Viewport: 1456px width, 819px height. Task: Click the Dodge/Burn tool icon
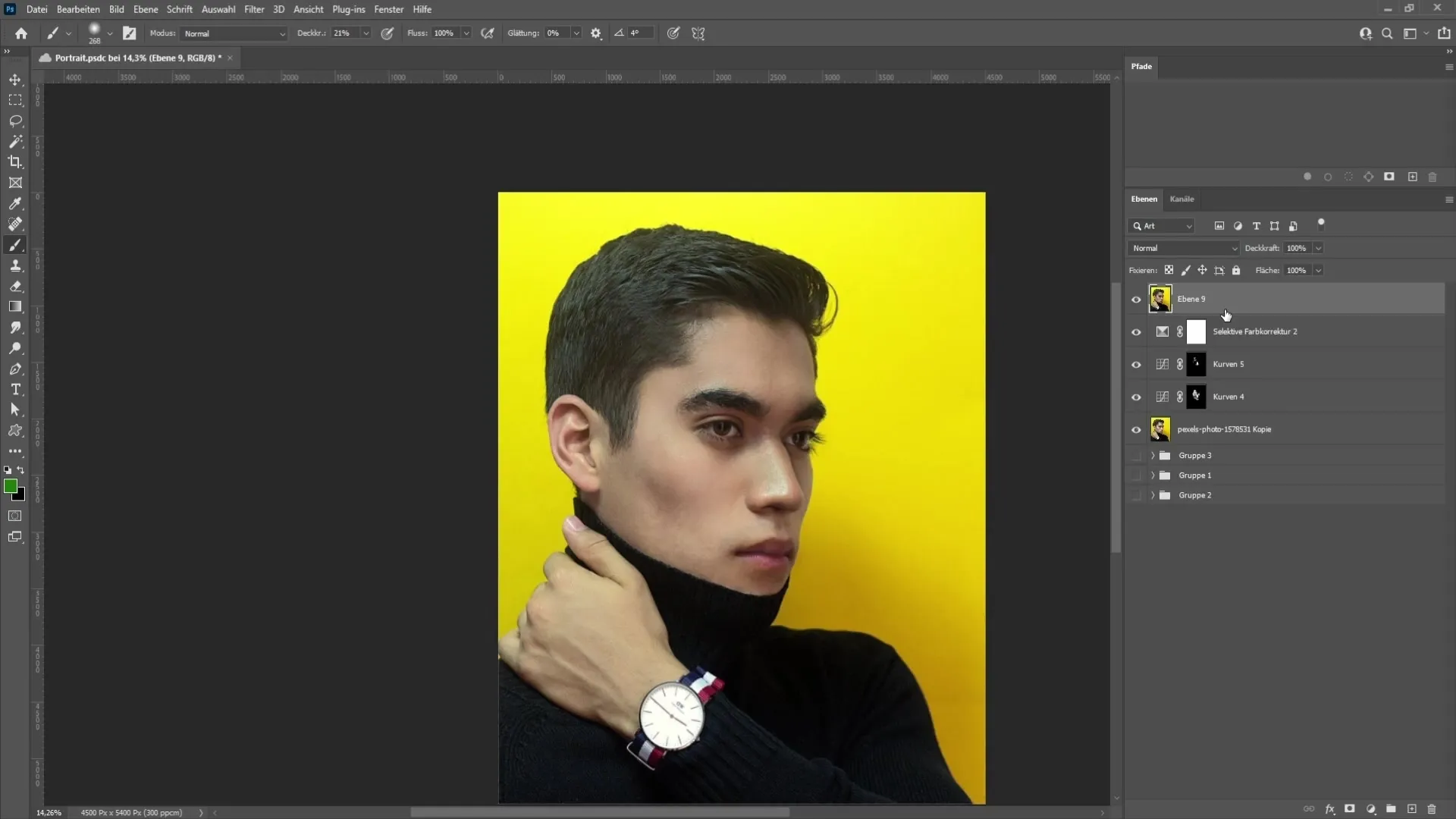coord(15,348)
